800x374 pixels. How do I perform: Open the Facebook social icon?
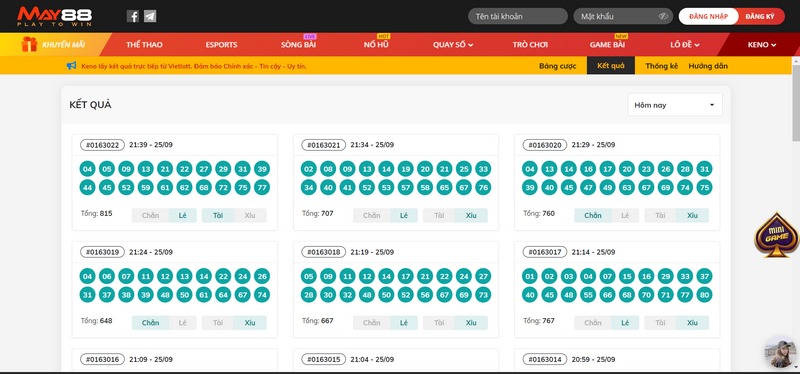coord(133,16)
